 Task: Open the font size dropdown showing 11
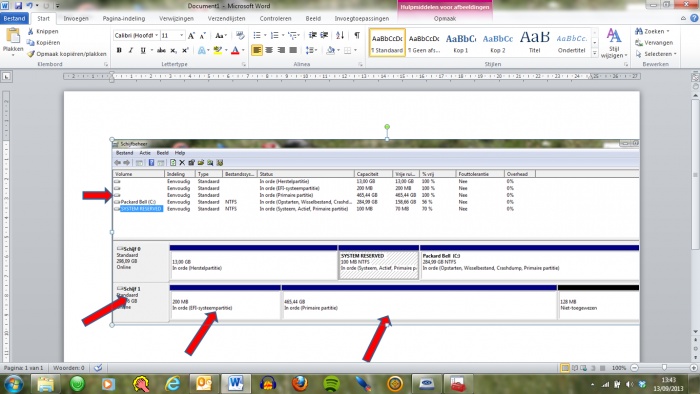181,35
